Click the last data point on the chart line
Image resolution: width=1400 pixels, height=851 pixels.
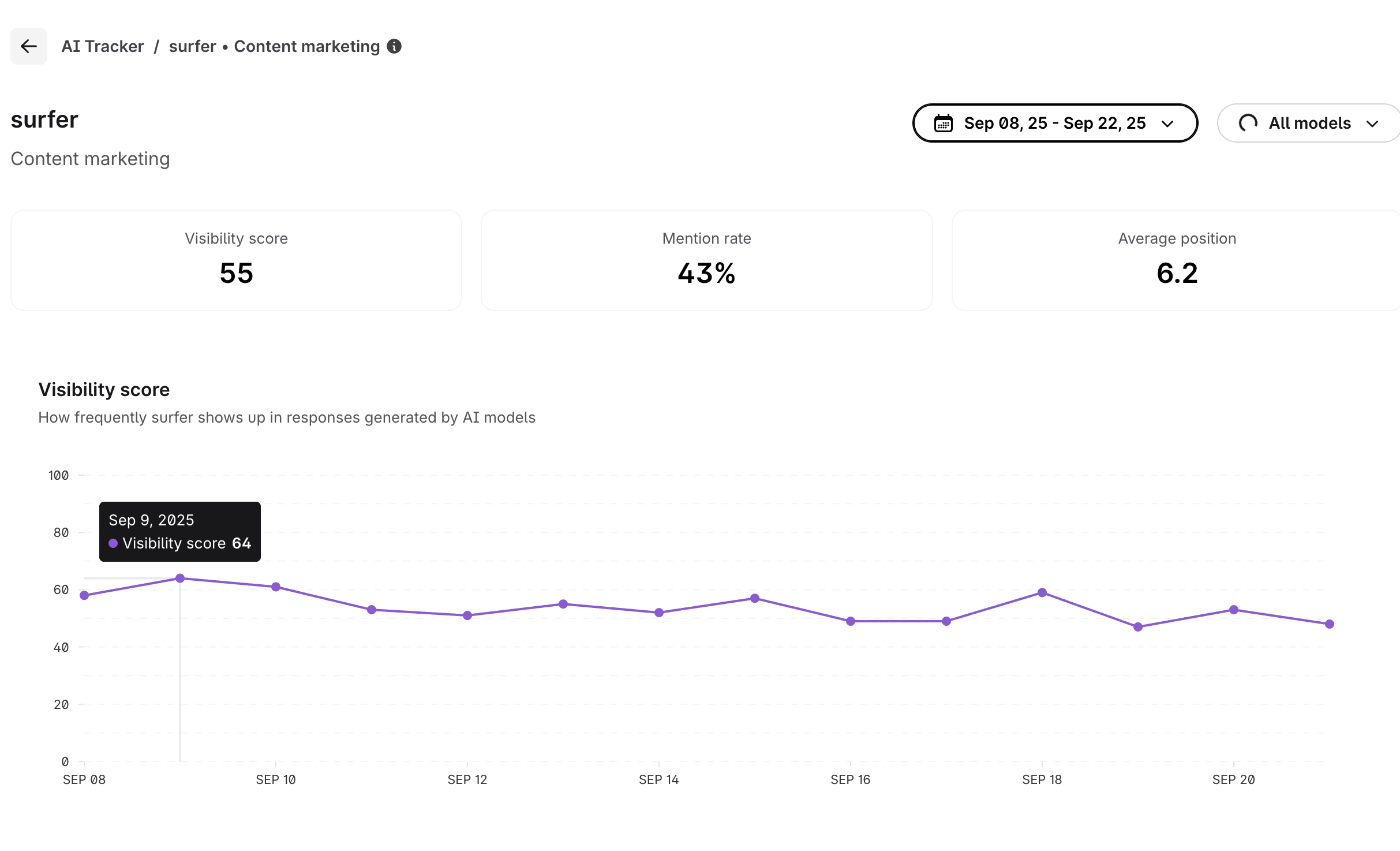pyautogui.click(x=1330, y=624)
